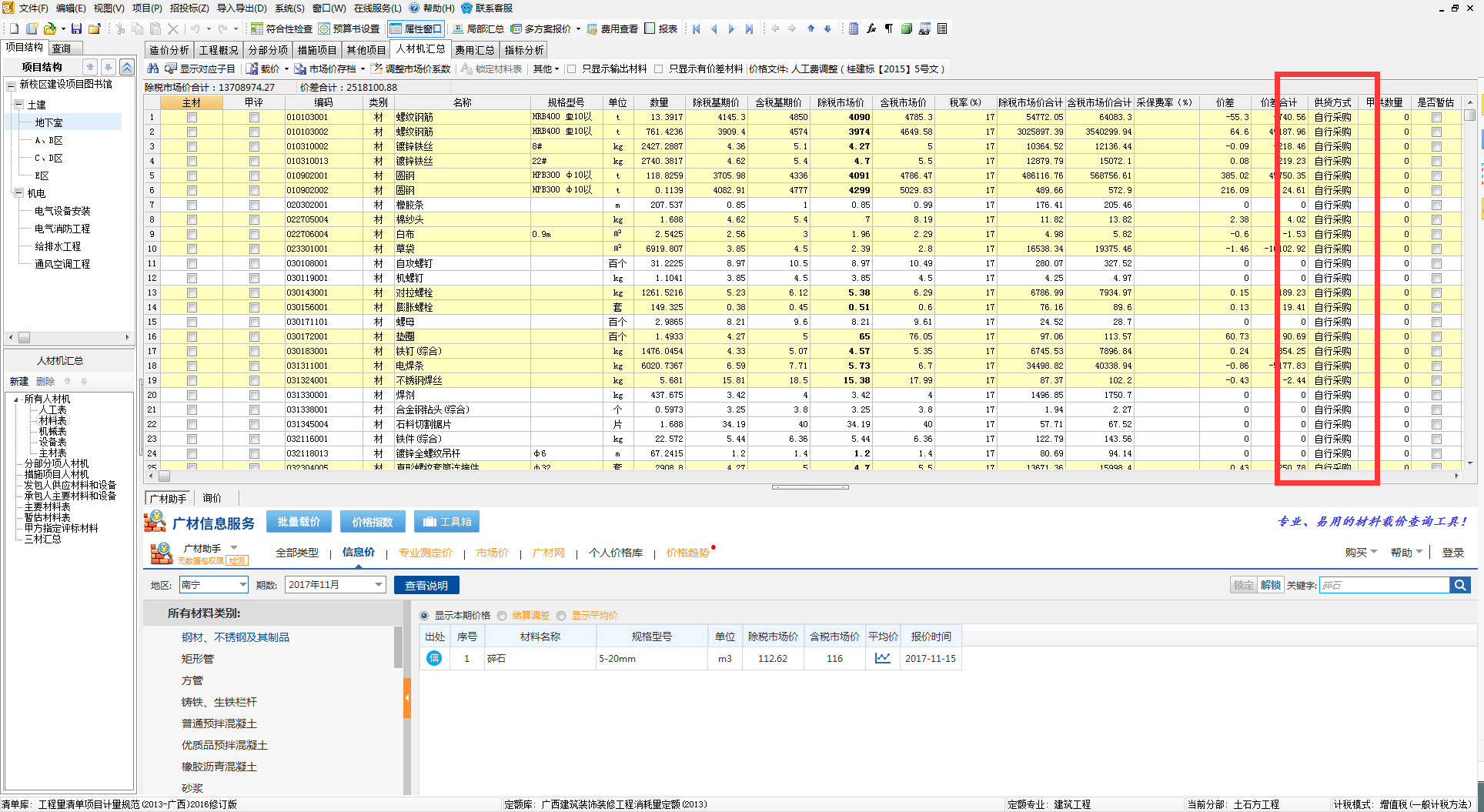Click the Delete X toolbar icon
This screenshot has height=812, width=1484.
(x=173, y=28)
